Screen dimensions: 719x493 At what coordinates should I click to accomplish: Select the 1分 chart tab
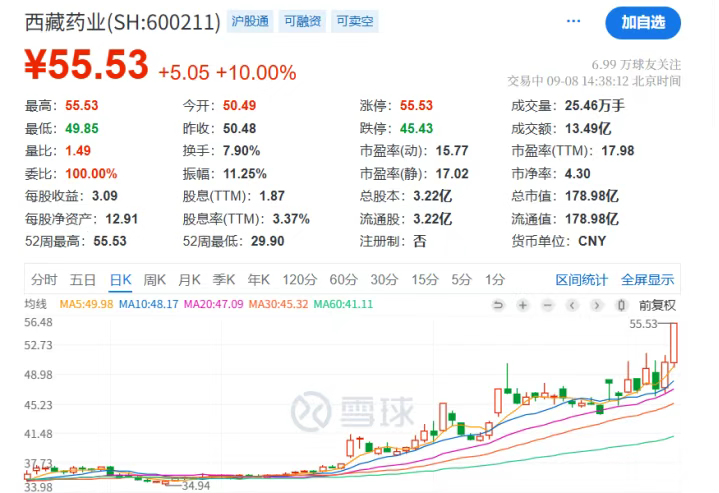[x=495, y=280]
